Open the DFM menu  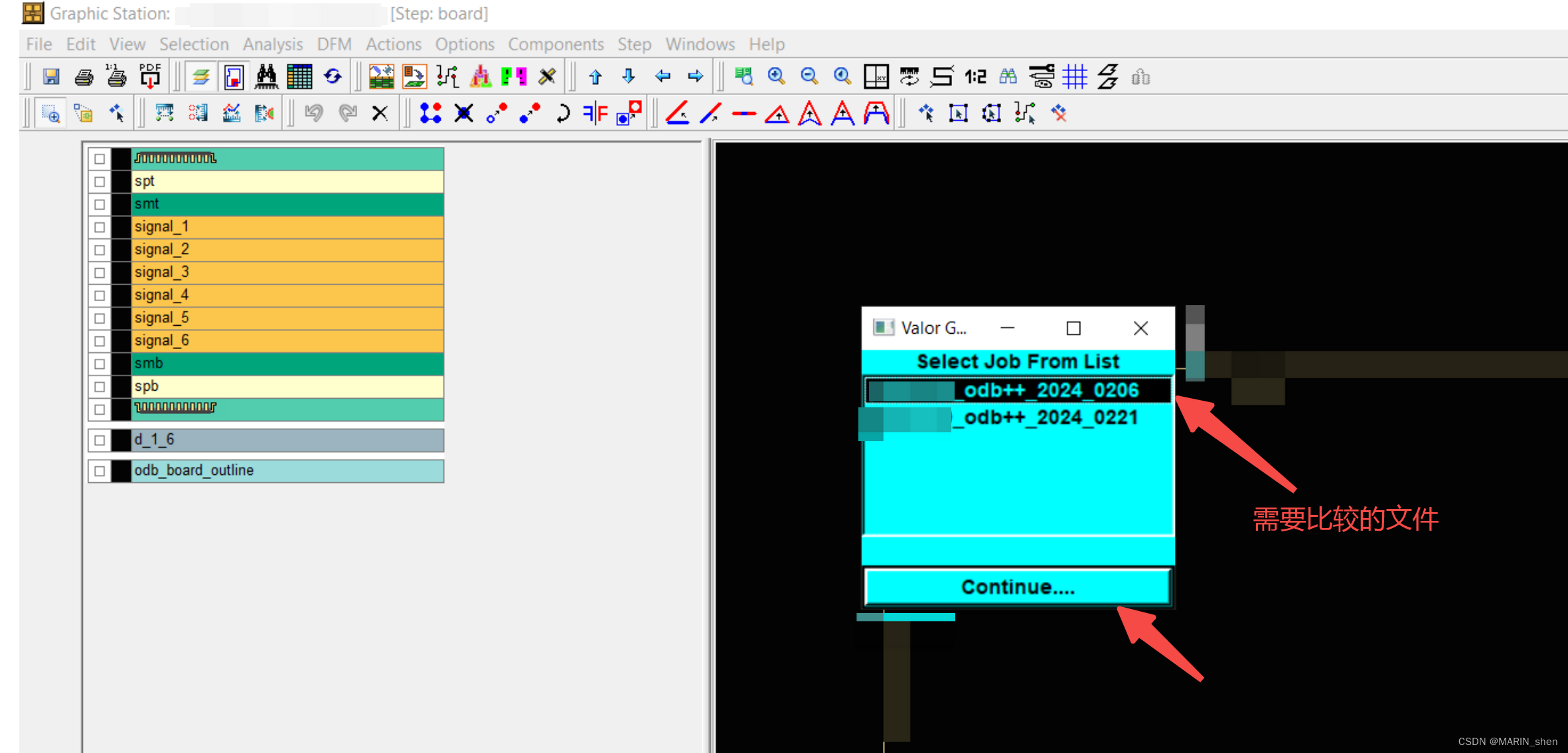coord(334,44)
